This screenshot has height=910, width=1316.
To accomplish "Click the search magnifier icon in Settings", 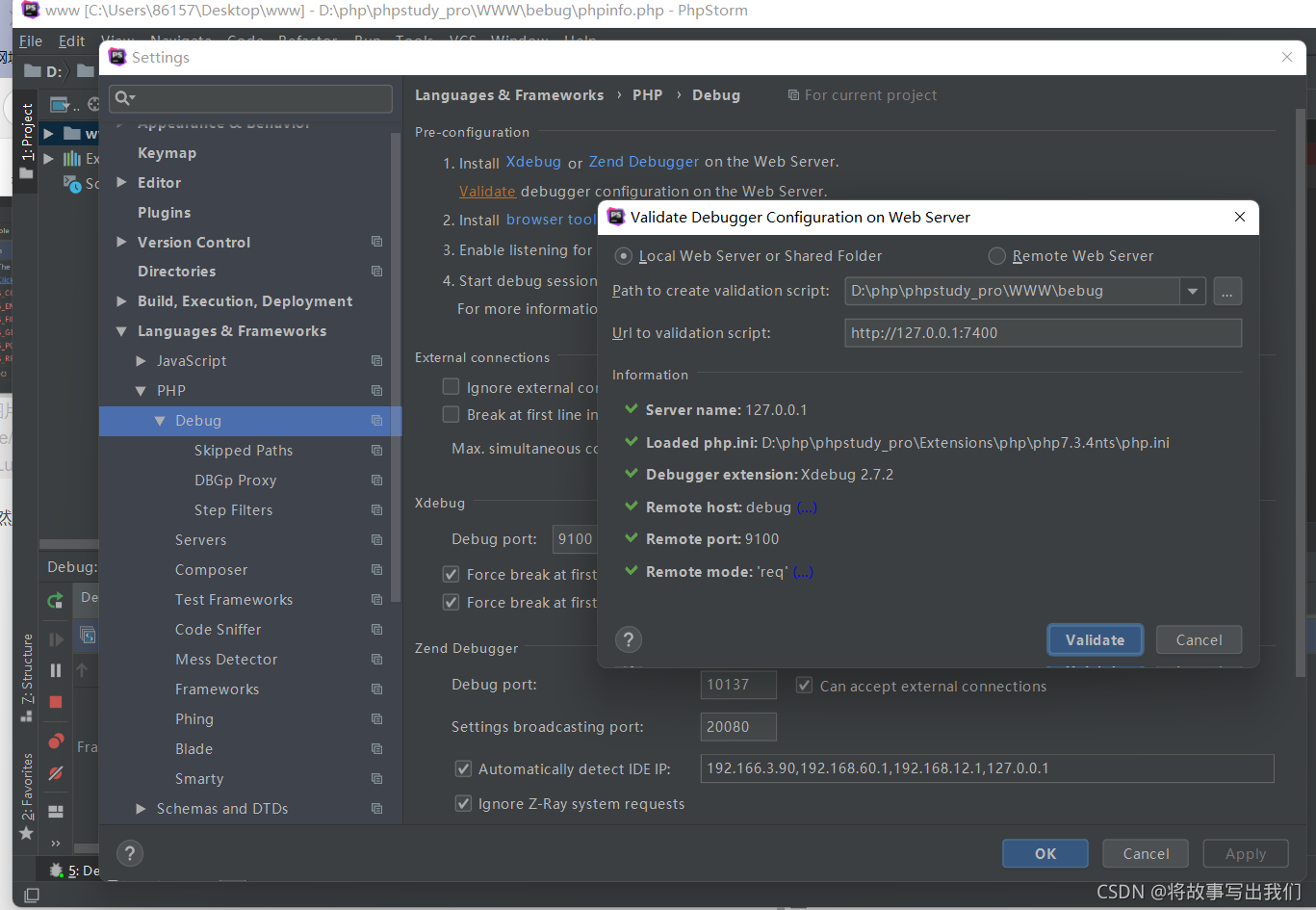I will 124,98.
